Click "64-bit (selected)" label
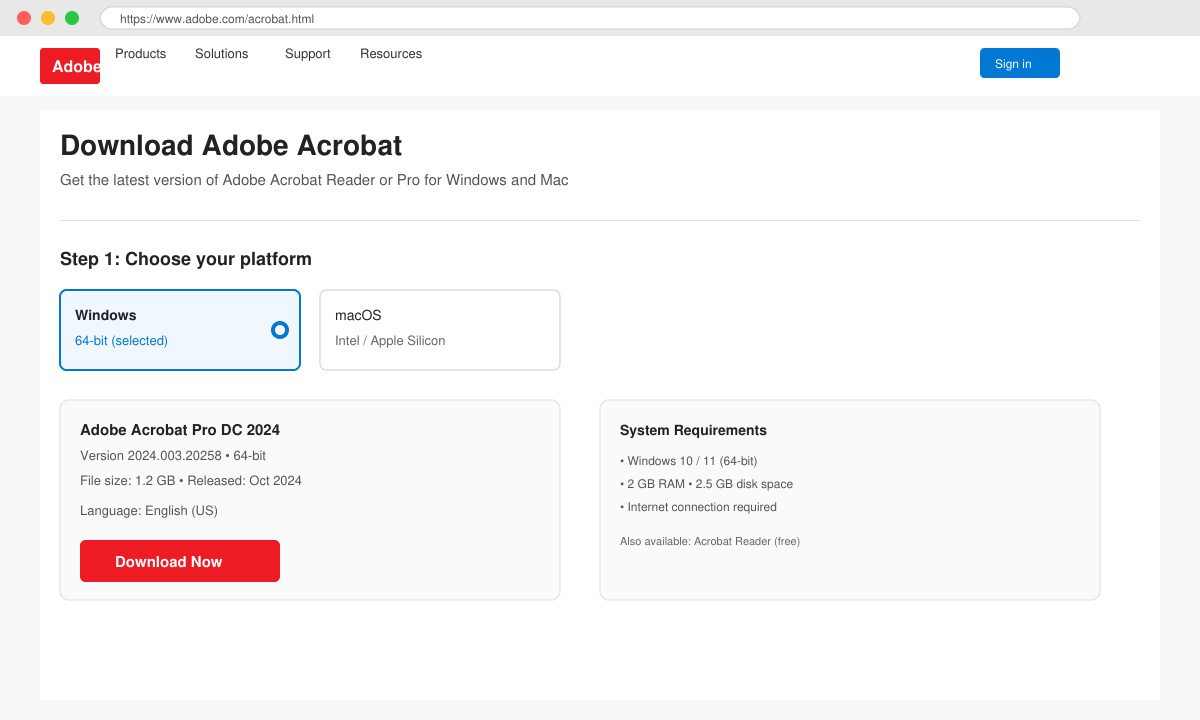The width and height of the screenshot is (1200, 720). tap(121, 341)
